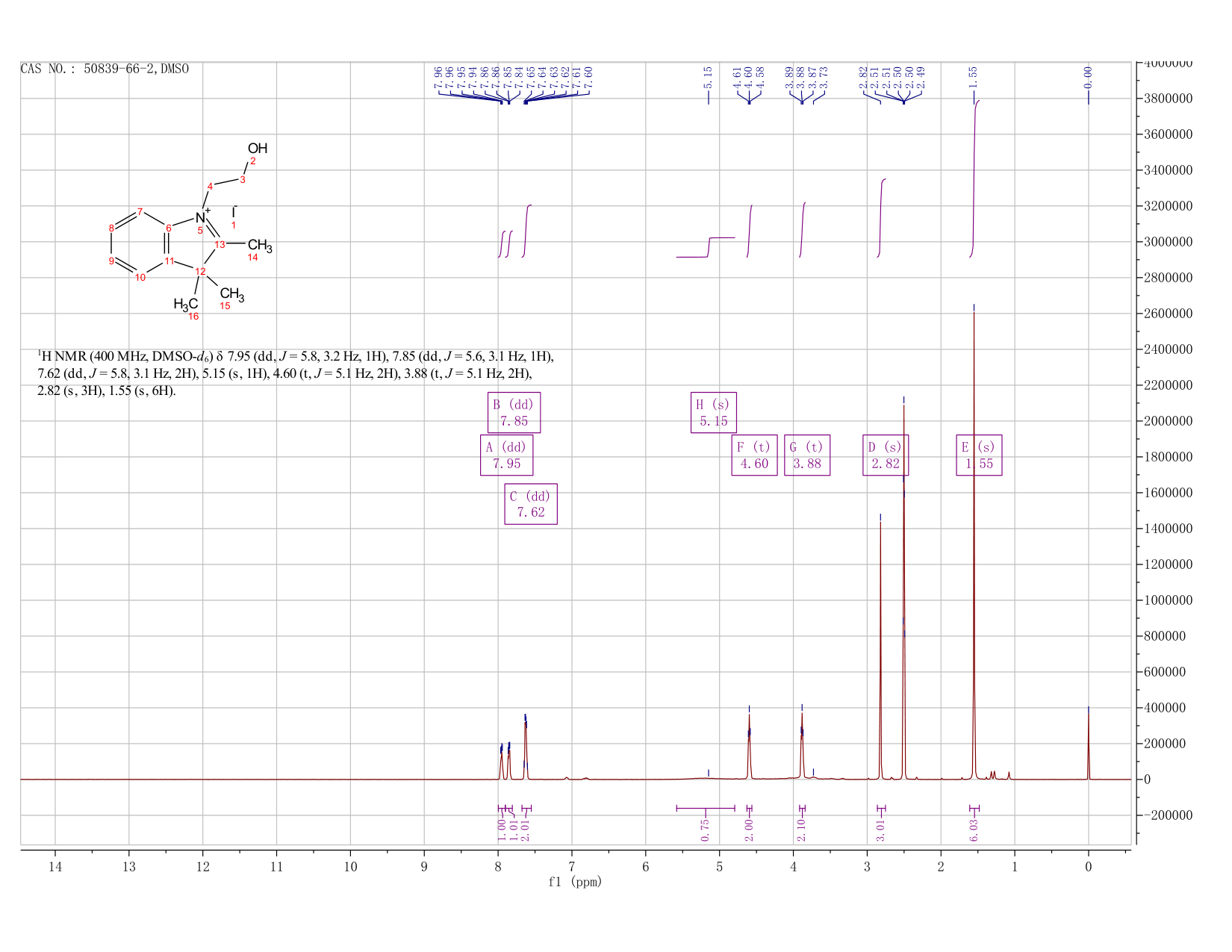Click the singlet peak at 2.82 ppm

point(880,650)
